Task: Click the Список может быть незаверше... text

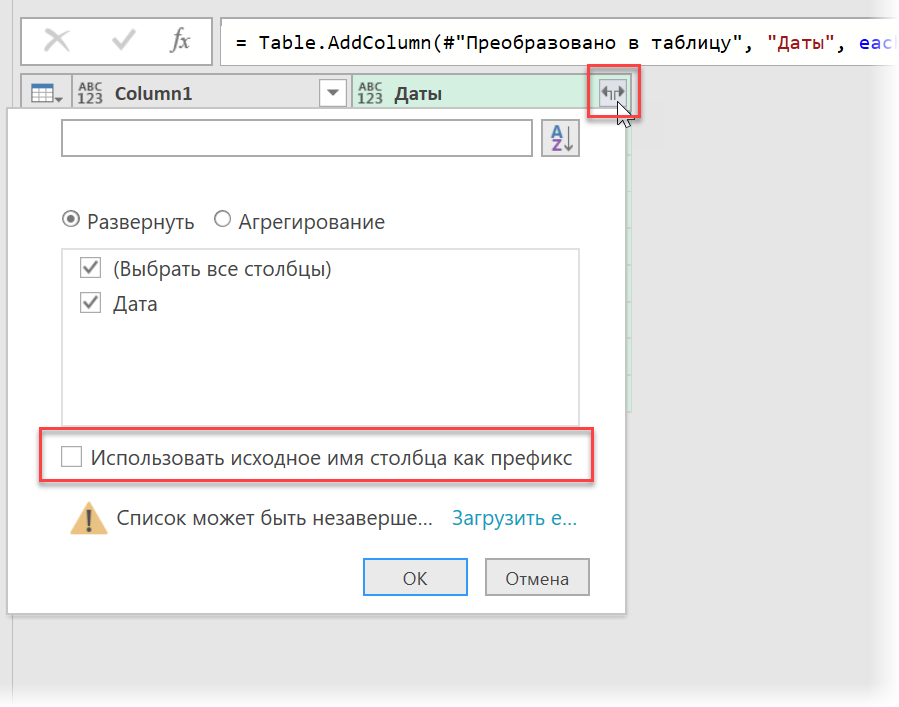Action: click(274, 518)
